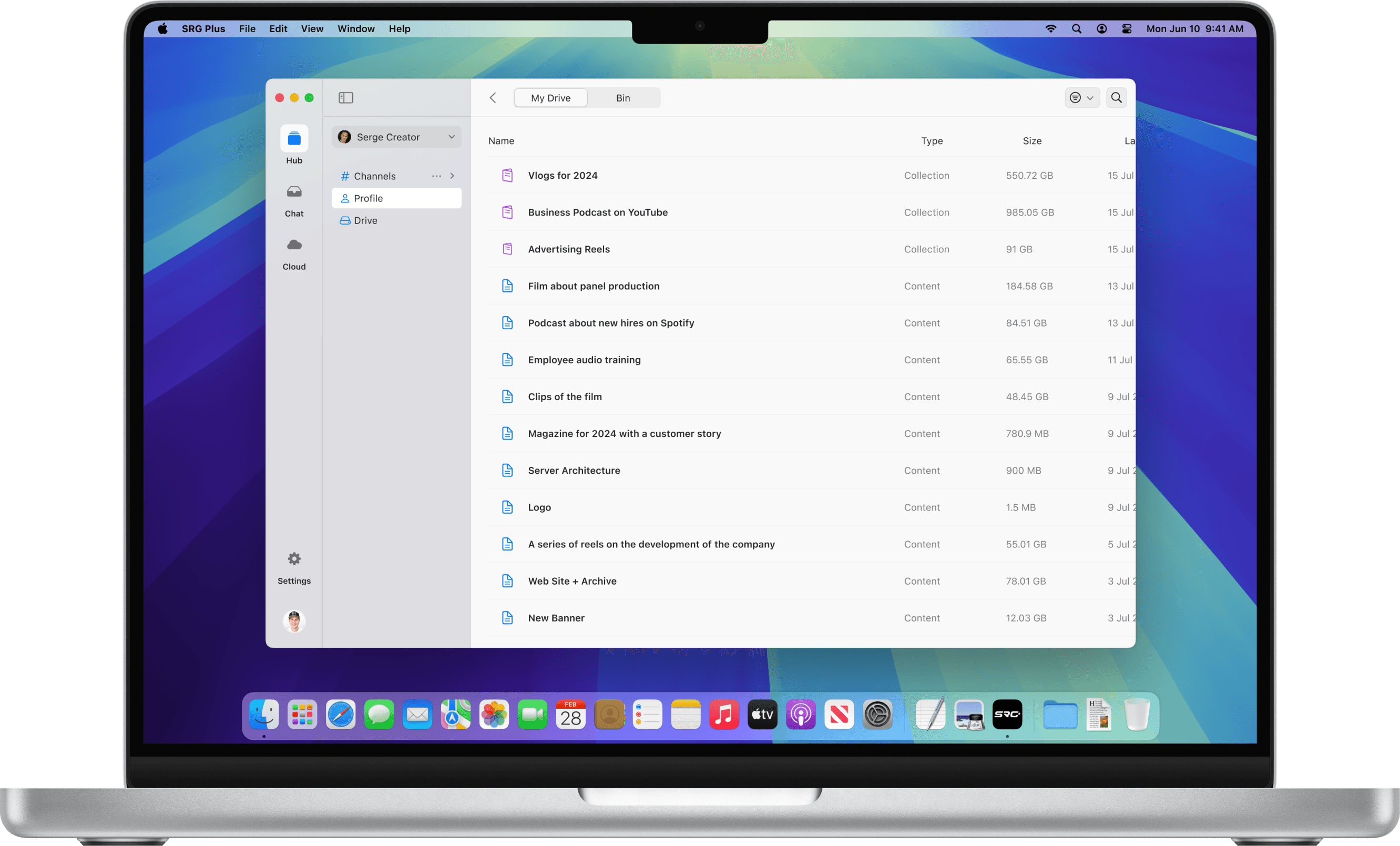Click the Channels ellipsis more icon
The image size is (1400, 846).
click(x=436, y=176)
